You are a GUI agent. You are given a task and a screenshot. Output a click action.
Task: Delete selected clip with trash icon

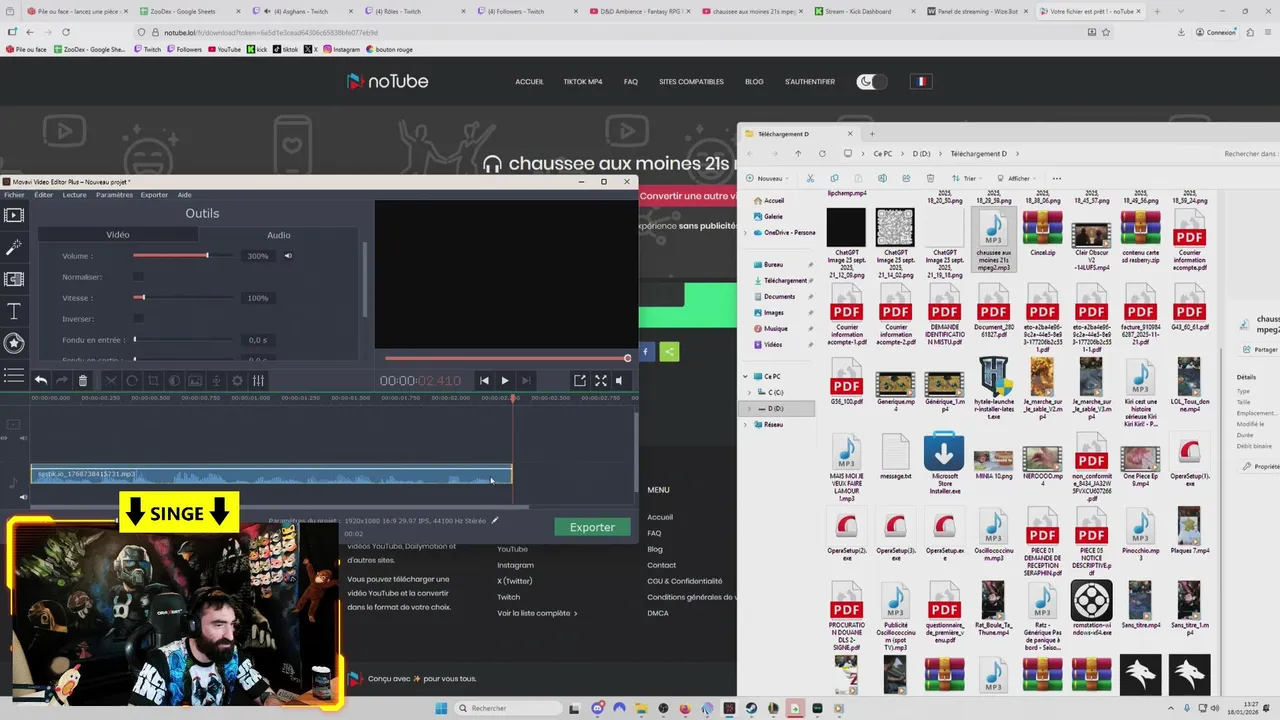(x=83, y=380)
